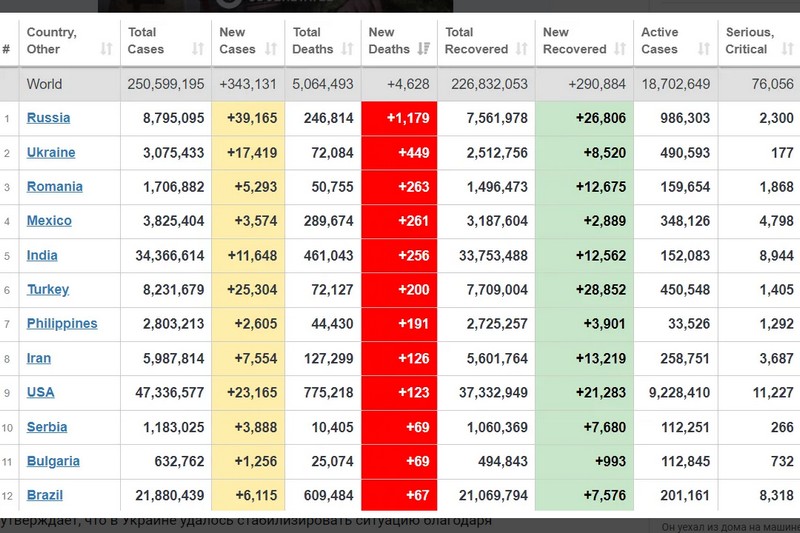
Task: Click the New Recovered column header
Action: pyautogui.click(x=584, y=43)
